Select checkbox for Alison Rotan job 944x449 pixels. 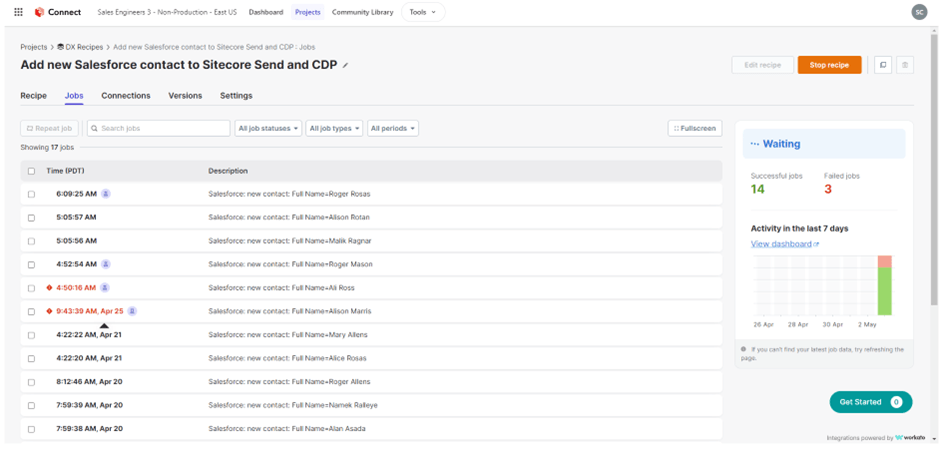(31, 218)
